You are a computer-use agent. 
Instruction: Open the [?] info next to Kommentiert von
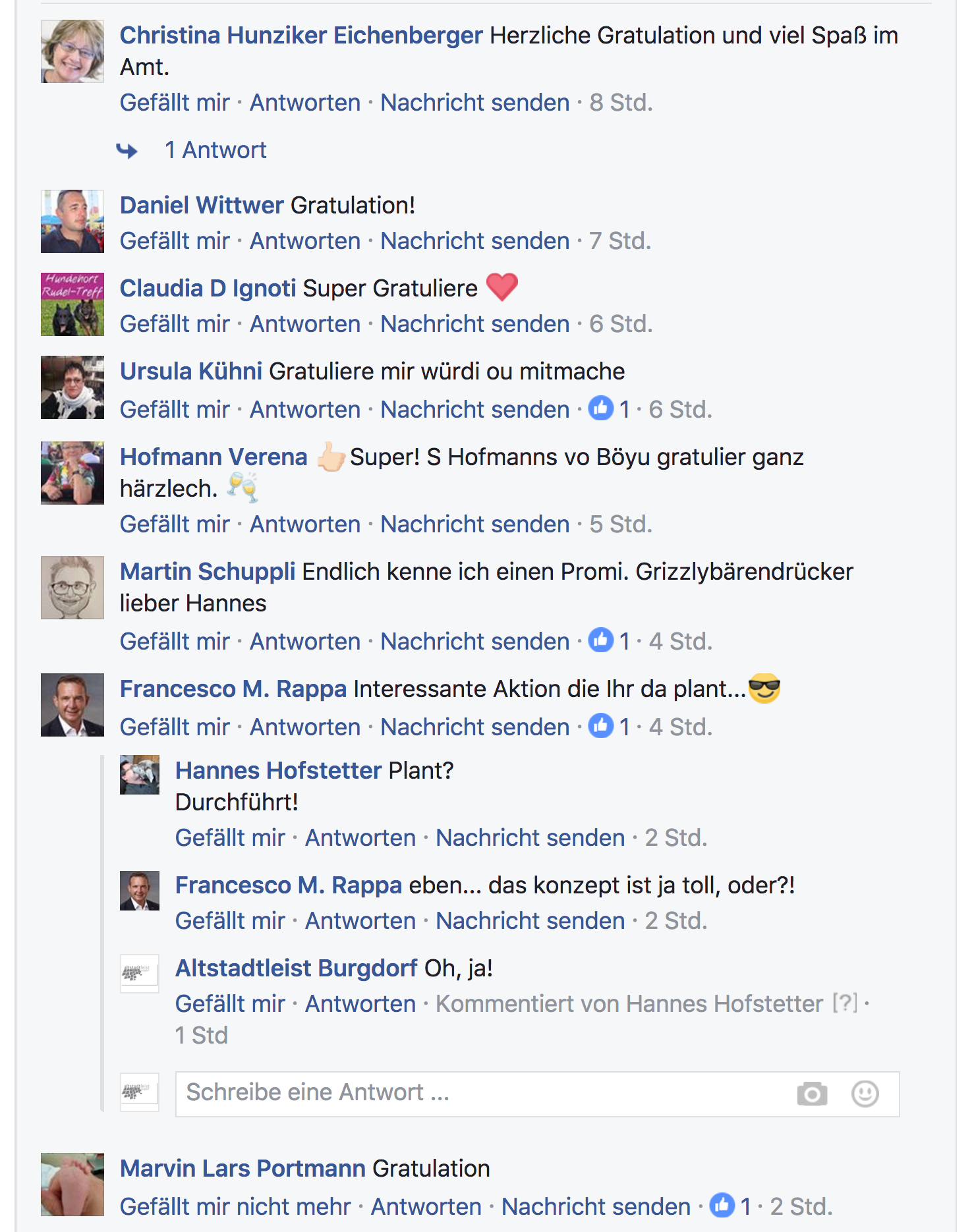845,1003
